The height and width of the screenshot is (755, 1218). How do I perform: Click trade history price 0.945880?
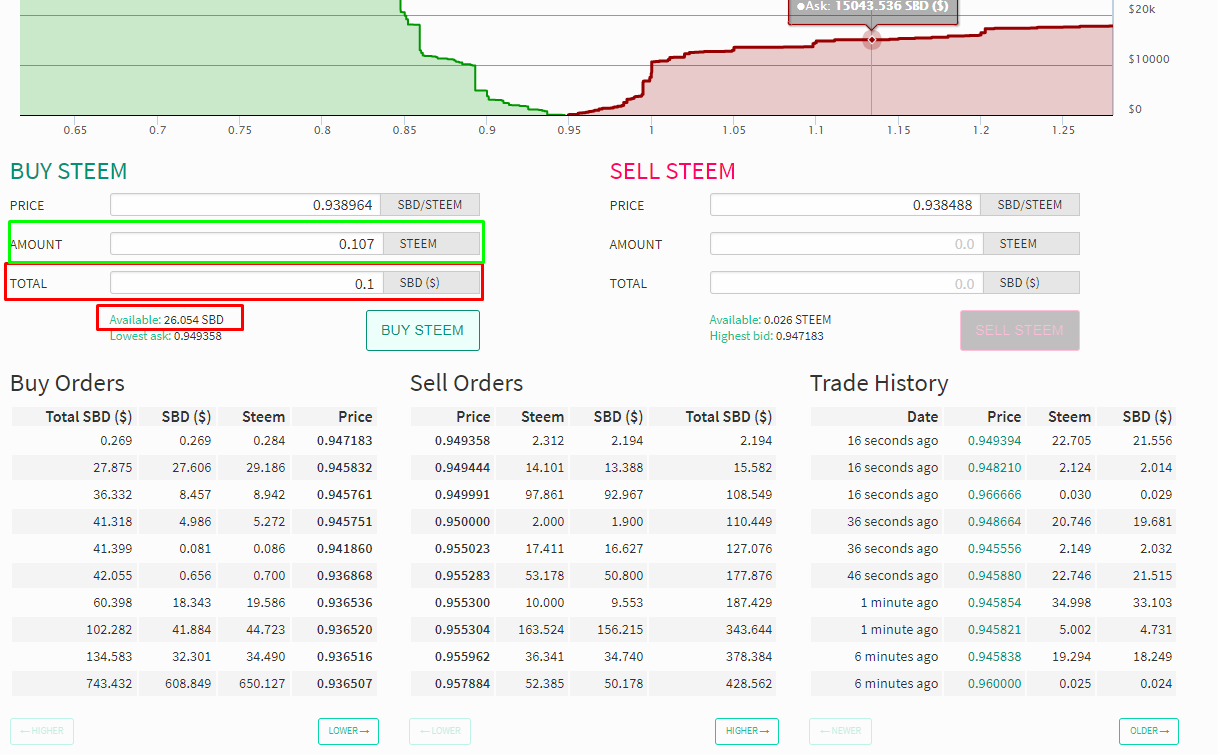[x=994, y=575]
